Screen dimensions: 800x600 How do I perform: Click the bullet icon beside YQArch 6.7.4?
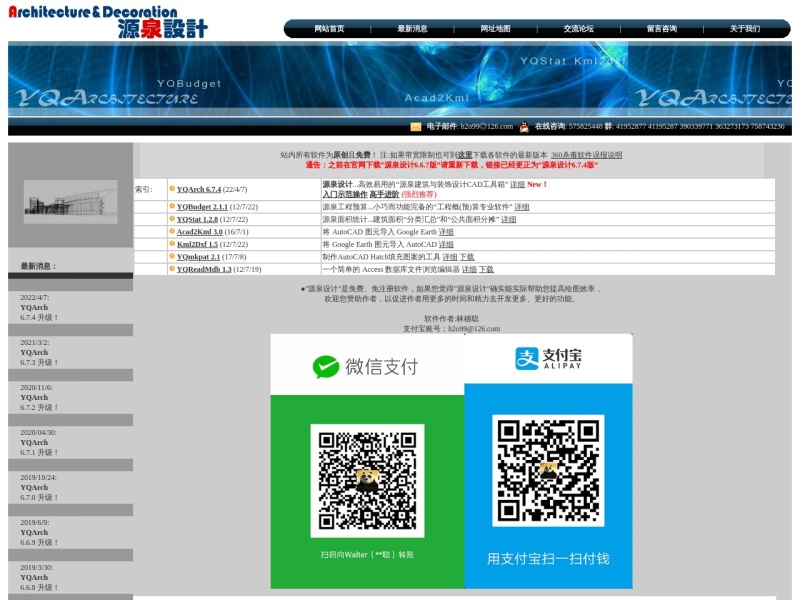[x=172, y=189]
